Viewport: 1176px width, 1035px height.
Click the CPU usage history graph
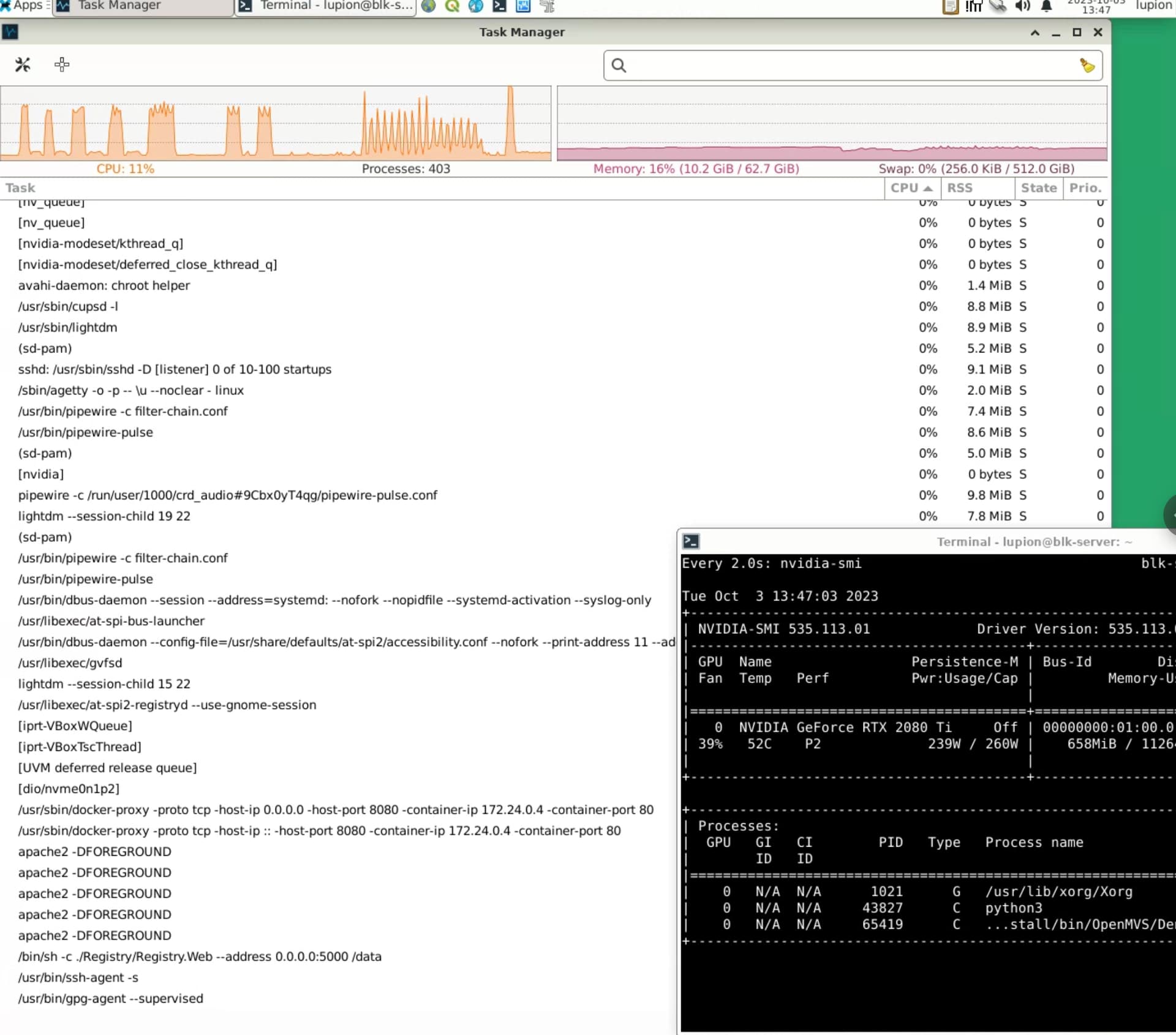point(276,123)
